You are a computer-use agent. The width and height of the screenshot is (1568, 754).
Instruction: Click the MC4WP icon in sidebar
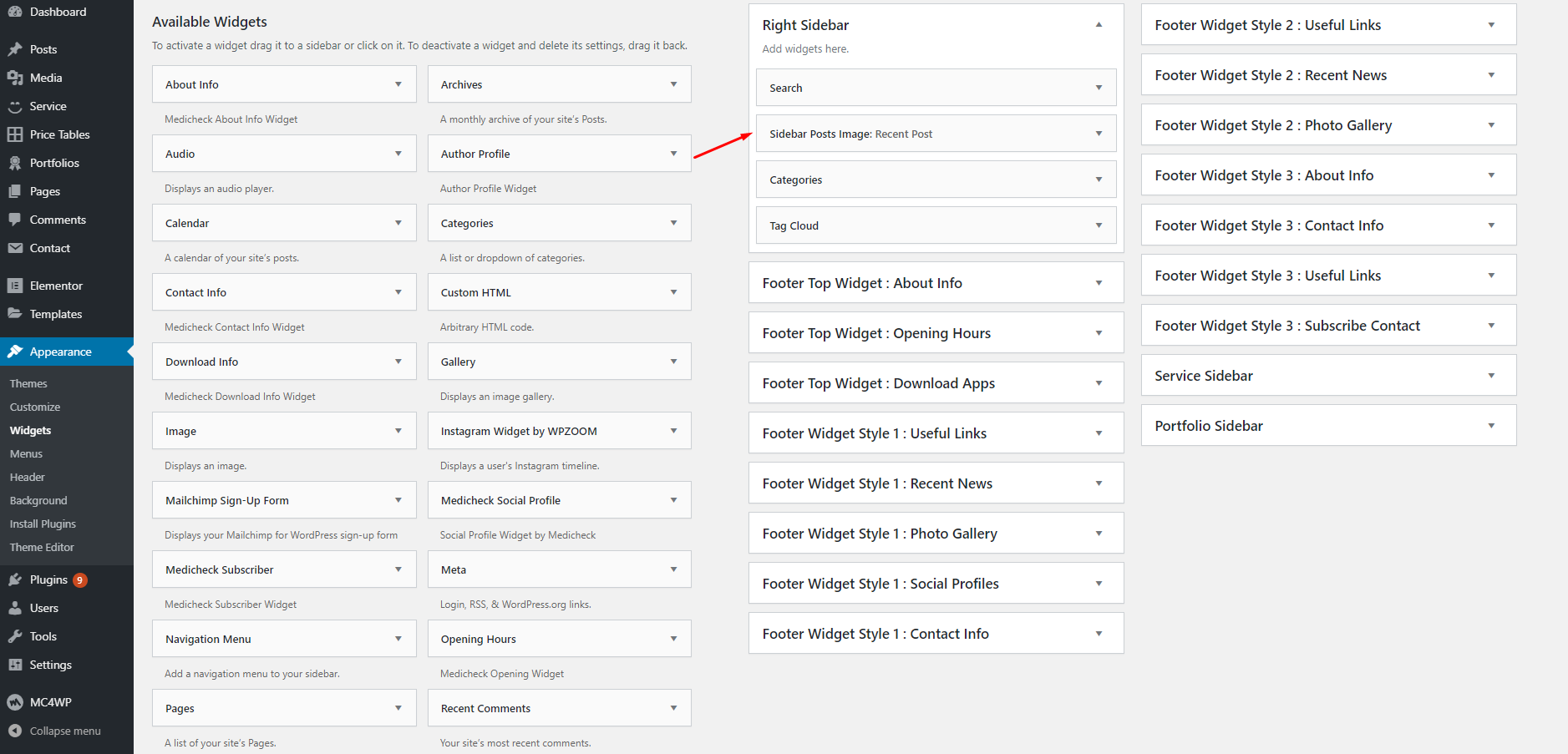click(x=15, y=702)
